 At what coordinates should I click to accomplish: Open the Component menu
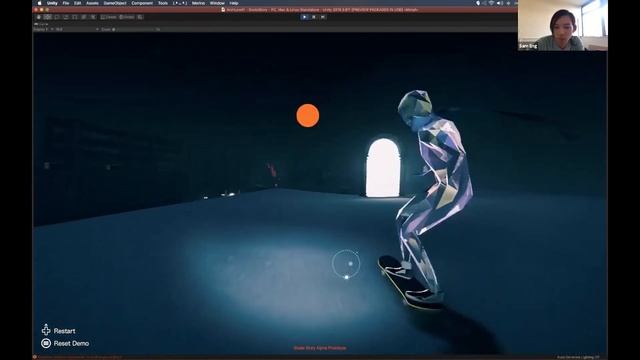(142, 3)
